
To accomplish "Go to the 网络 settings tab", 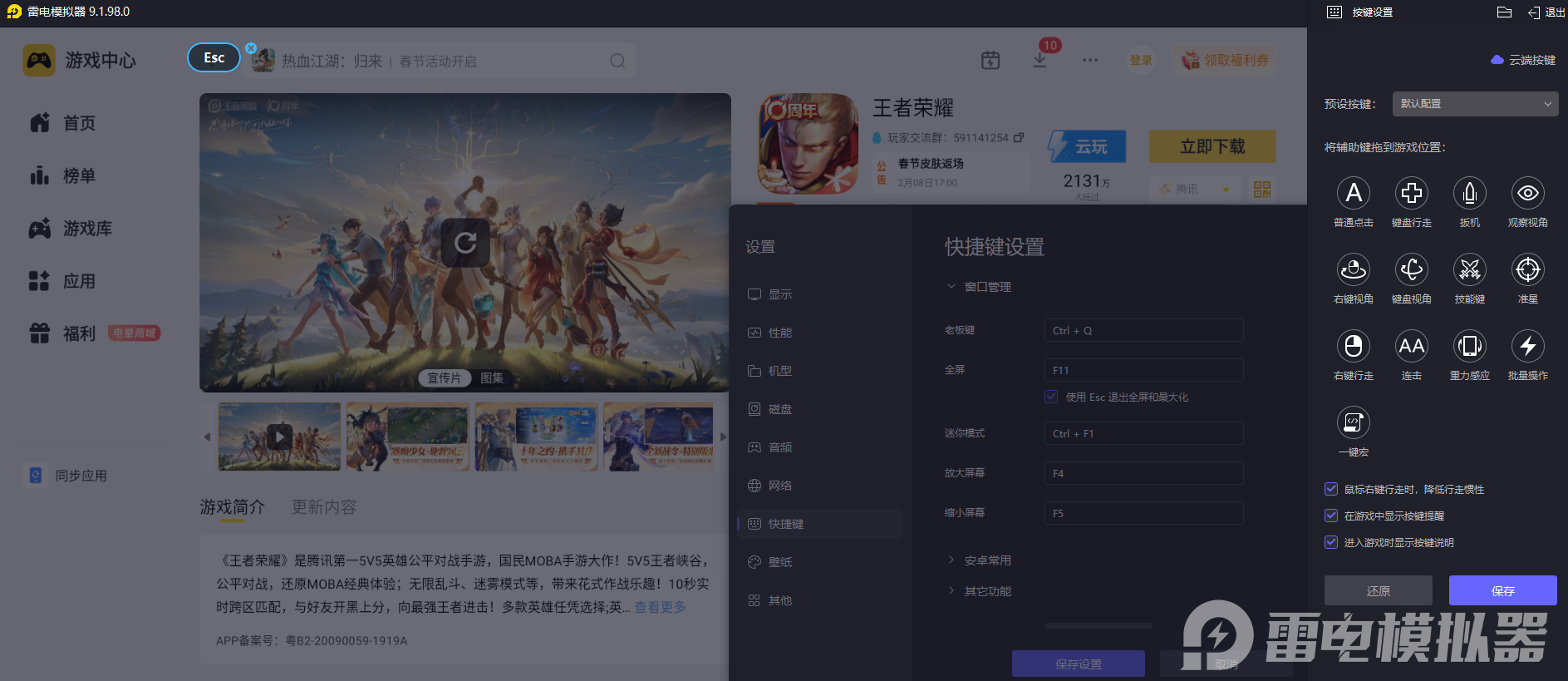I will click(x=820, y=486).
